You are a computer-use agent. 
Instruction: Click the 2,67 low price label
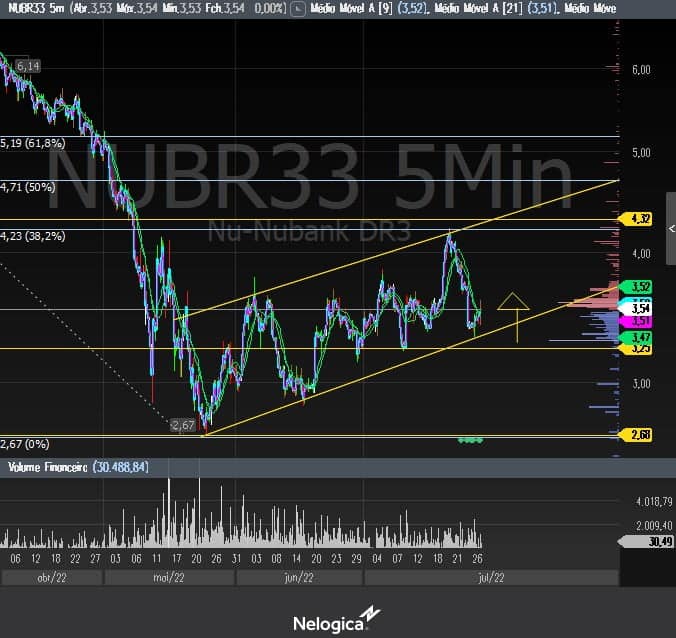(182, 425)
